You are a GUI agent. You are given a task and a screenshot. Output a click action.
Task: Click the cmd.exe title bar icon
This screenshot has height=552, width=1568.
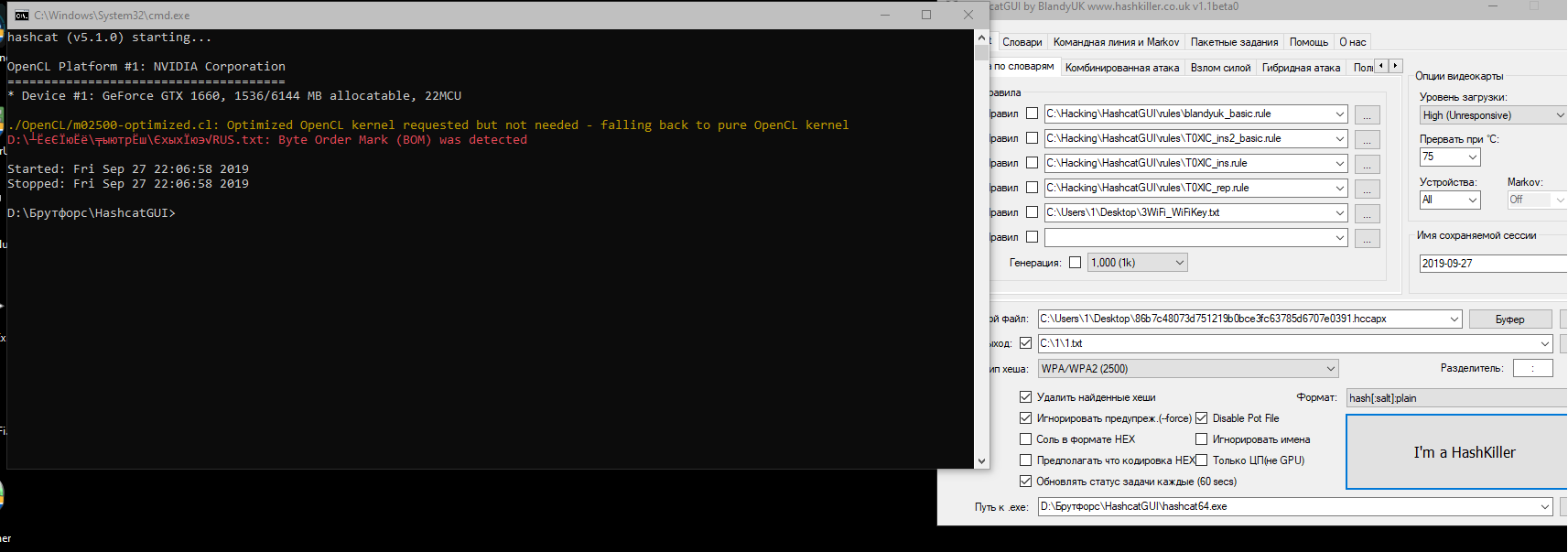(22, 16)
